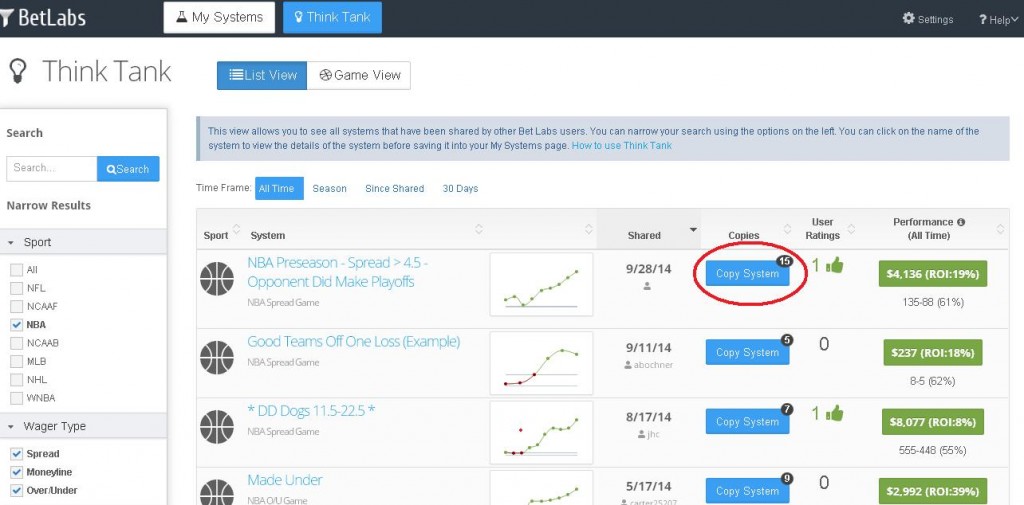Click $237 (ROI:18%) performance badge
Viewport: 1024px width, 505px height.
(933, 352)
